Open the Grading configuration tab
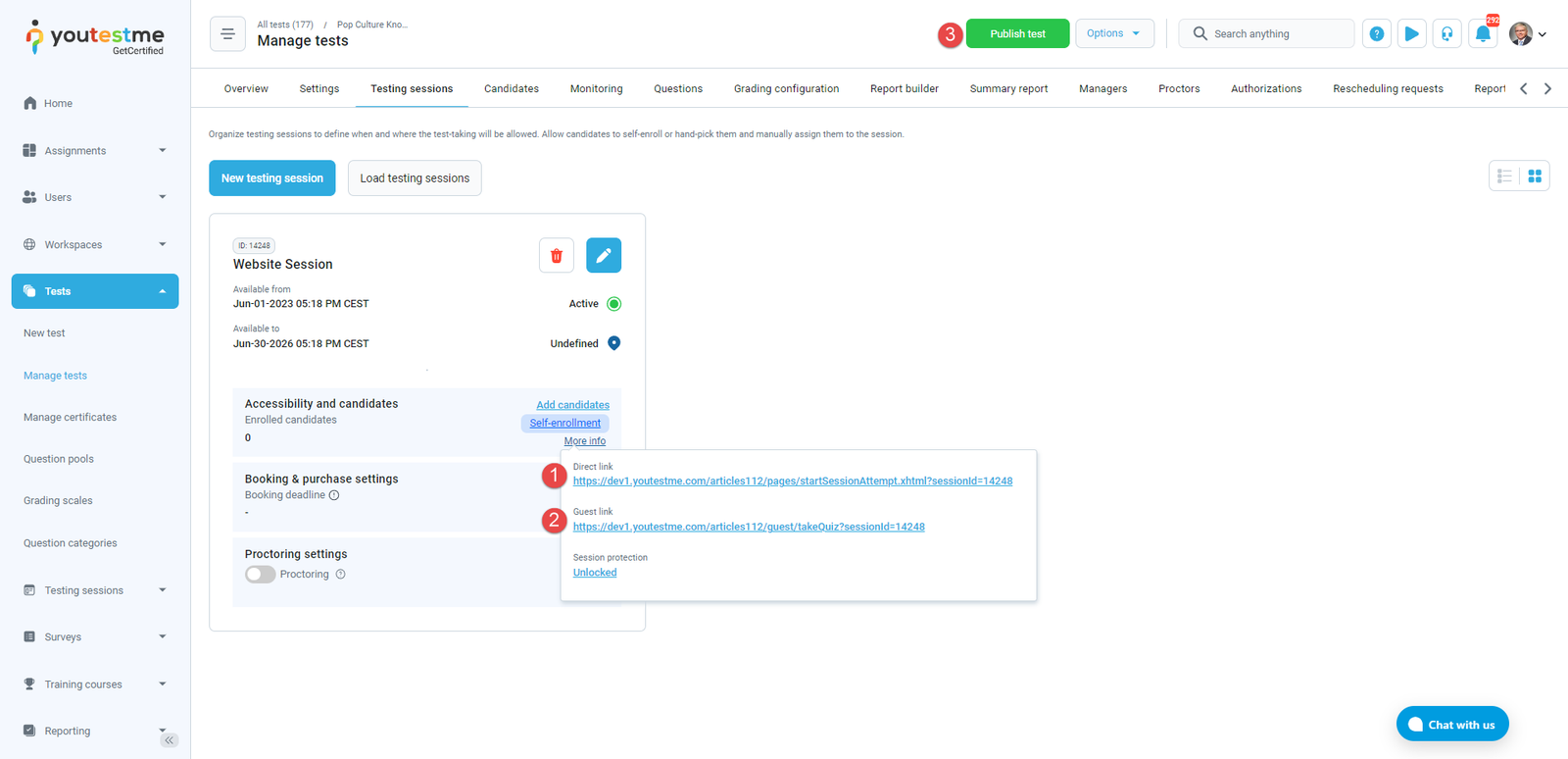Viewport: 1568px width, 759px height. coord(786,89)
